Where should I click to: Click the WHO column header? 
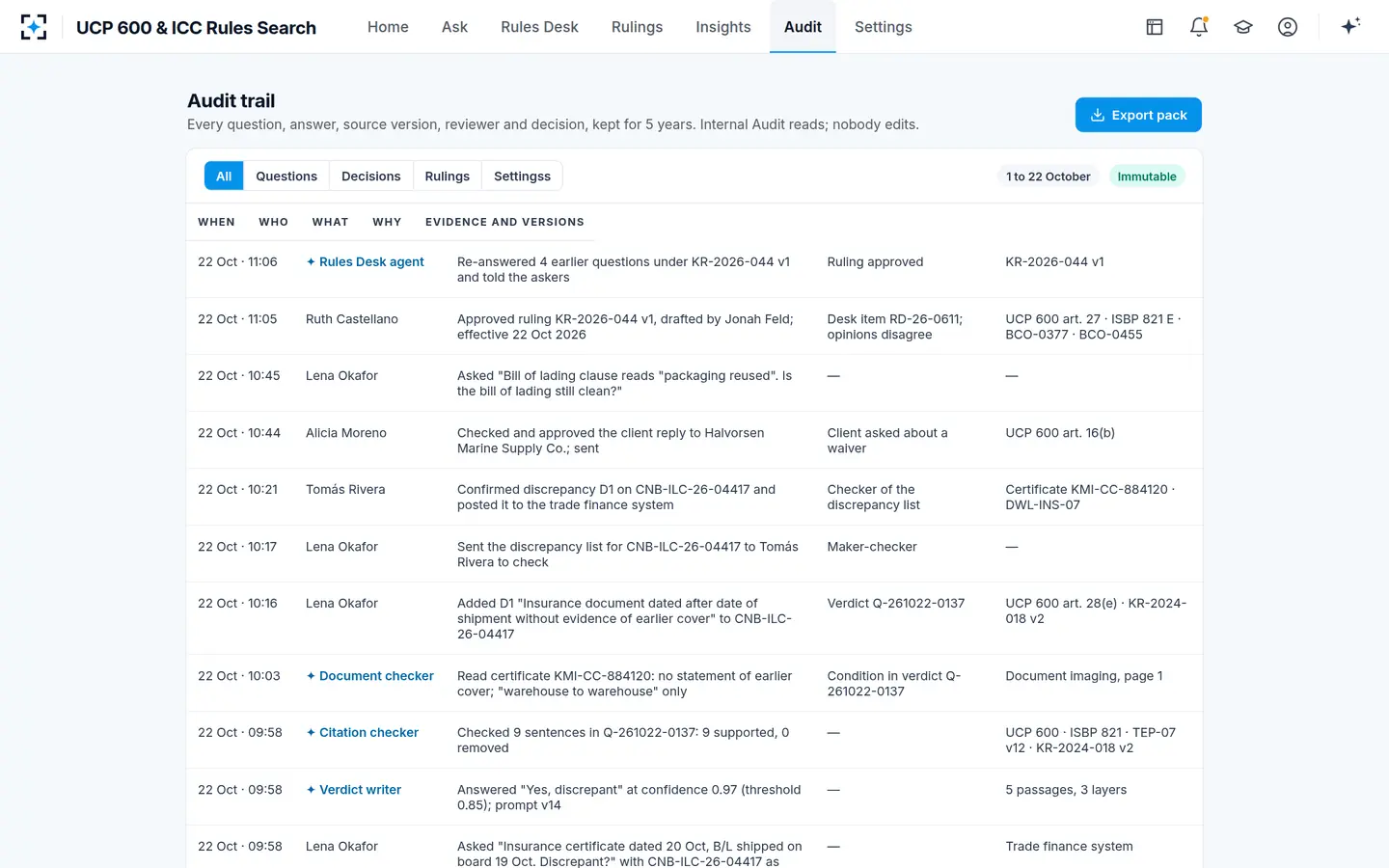point(273,222)
